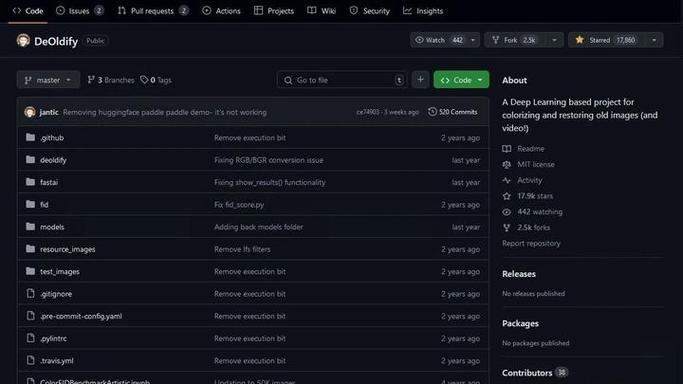Click the file icon beside .pylintrc
This screenshot has height=384, width=683.
[30, 338]
